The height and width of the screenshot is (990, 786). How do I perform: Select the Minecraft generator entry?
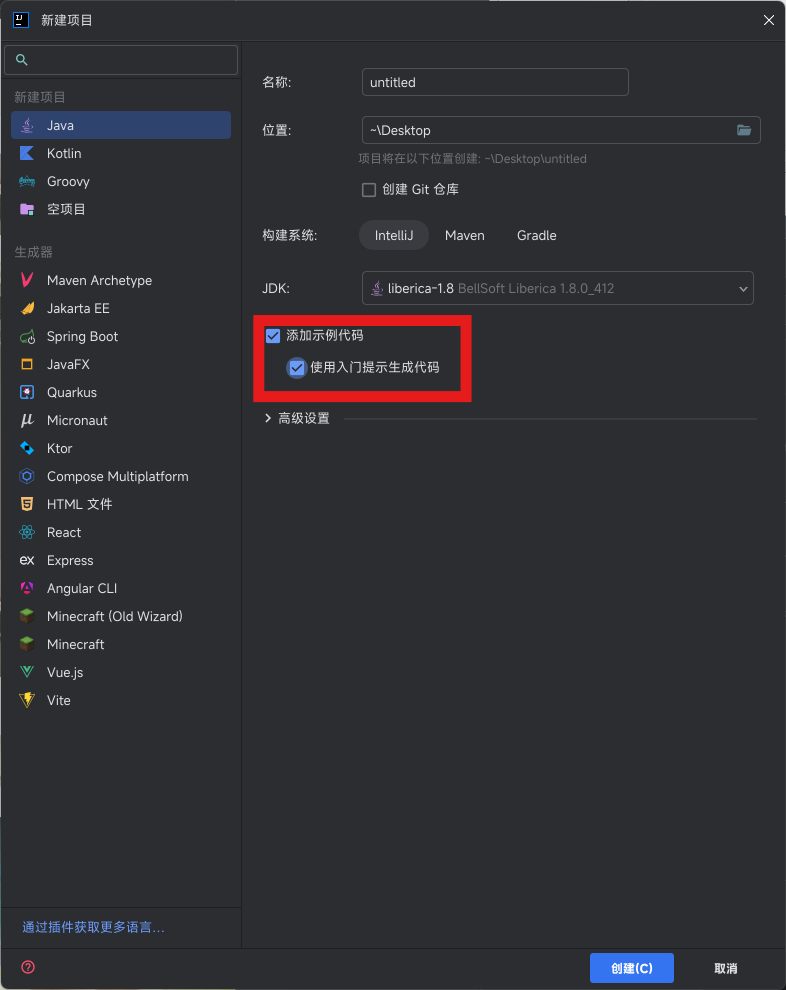121,644
